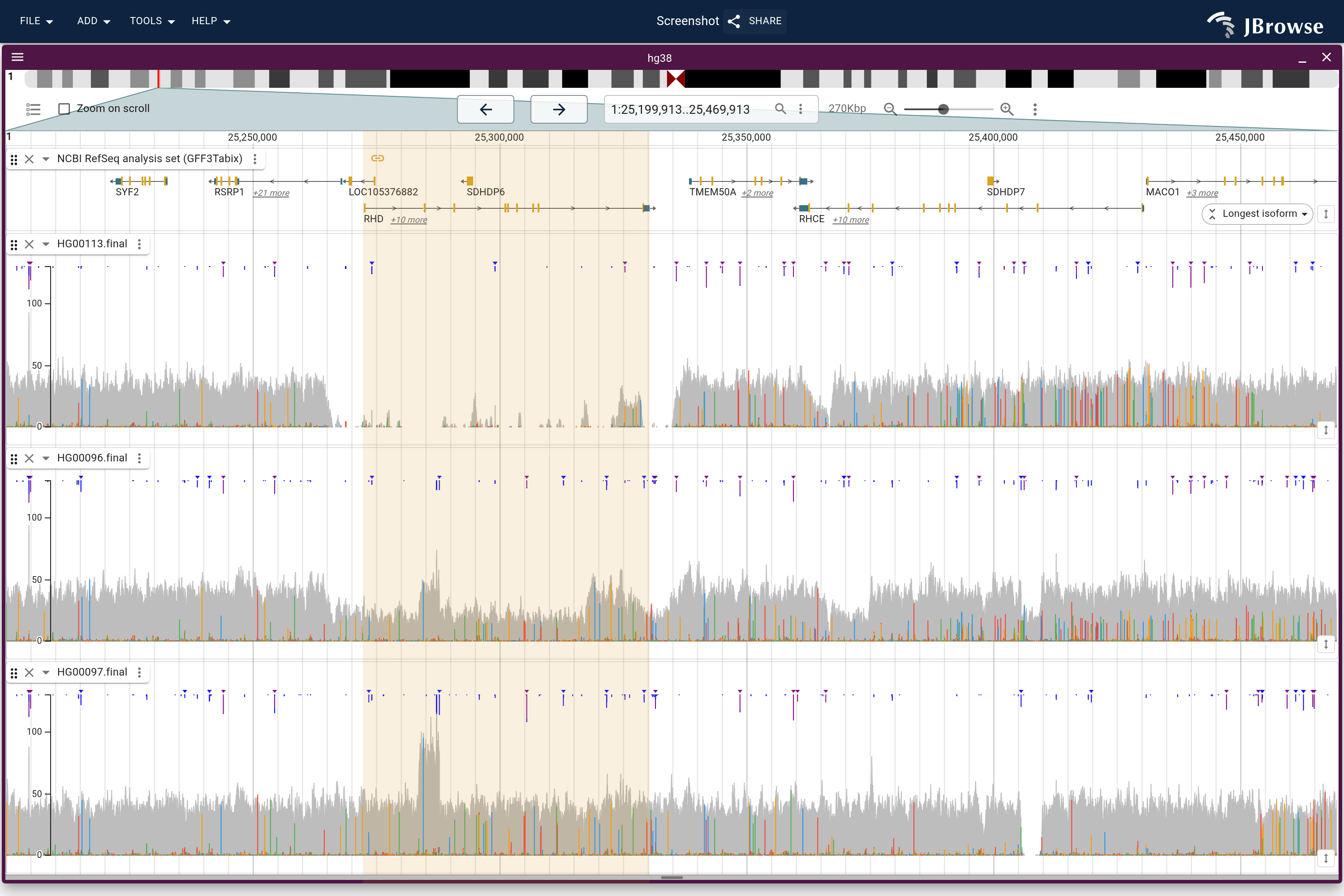1344x896 pixels.
Task: Select the LOC105376882 gene label
Action: pyautogui.click(x=383, y=192)
